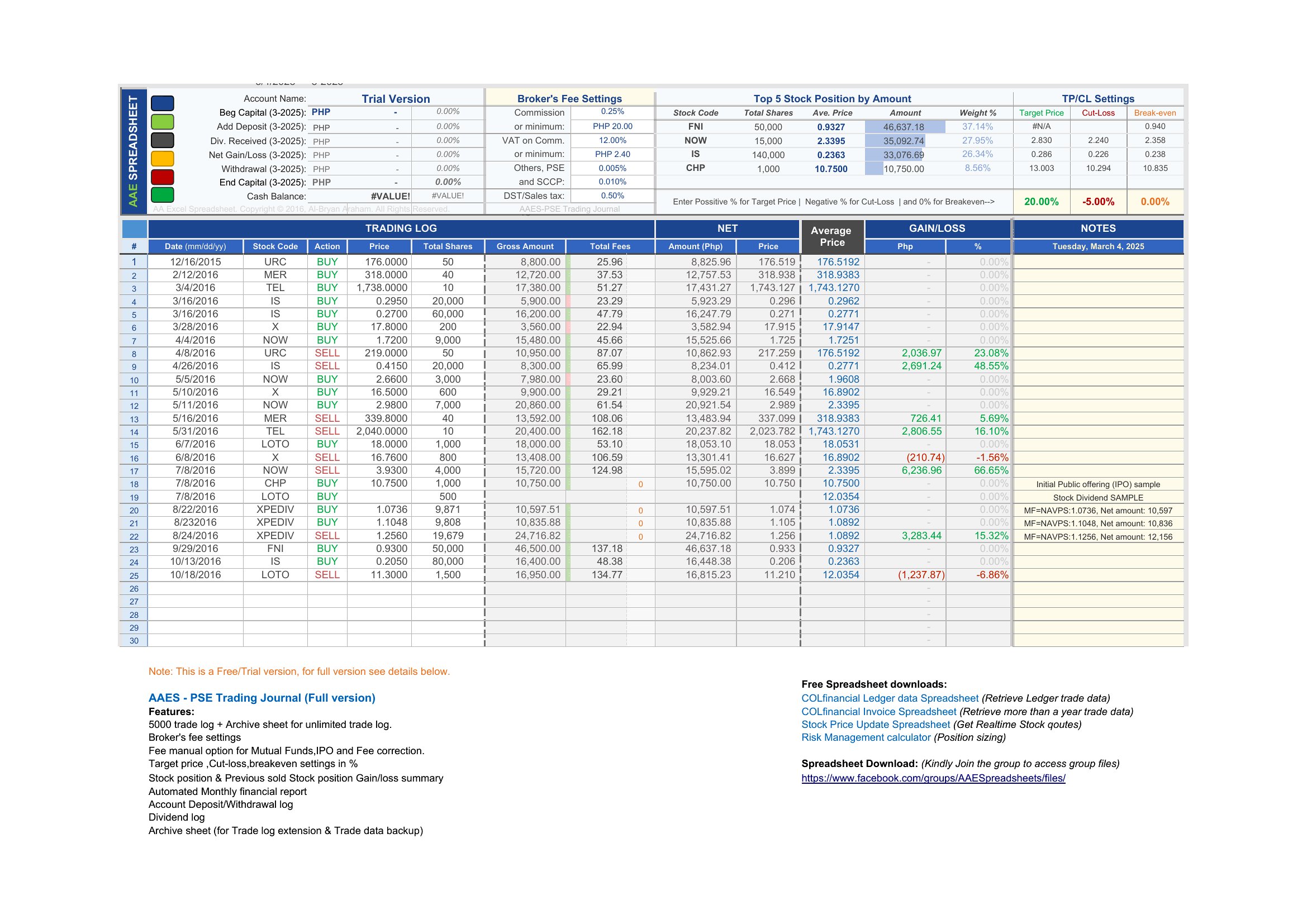This screenshot has width=1307, height=924.
Task: Click the URC stock code in row 1
Action: click(x=275, y=261)
